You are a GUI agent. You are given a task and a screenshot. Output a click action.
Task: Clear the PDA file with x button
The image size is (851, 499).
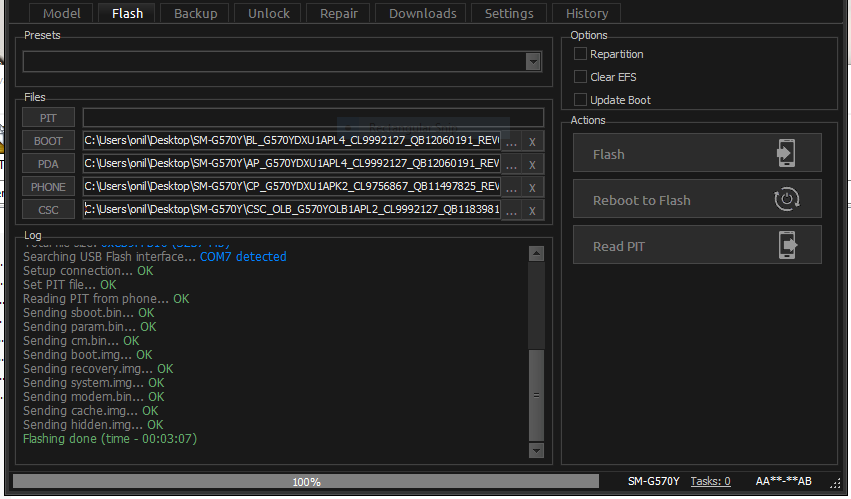click(532, 164)
